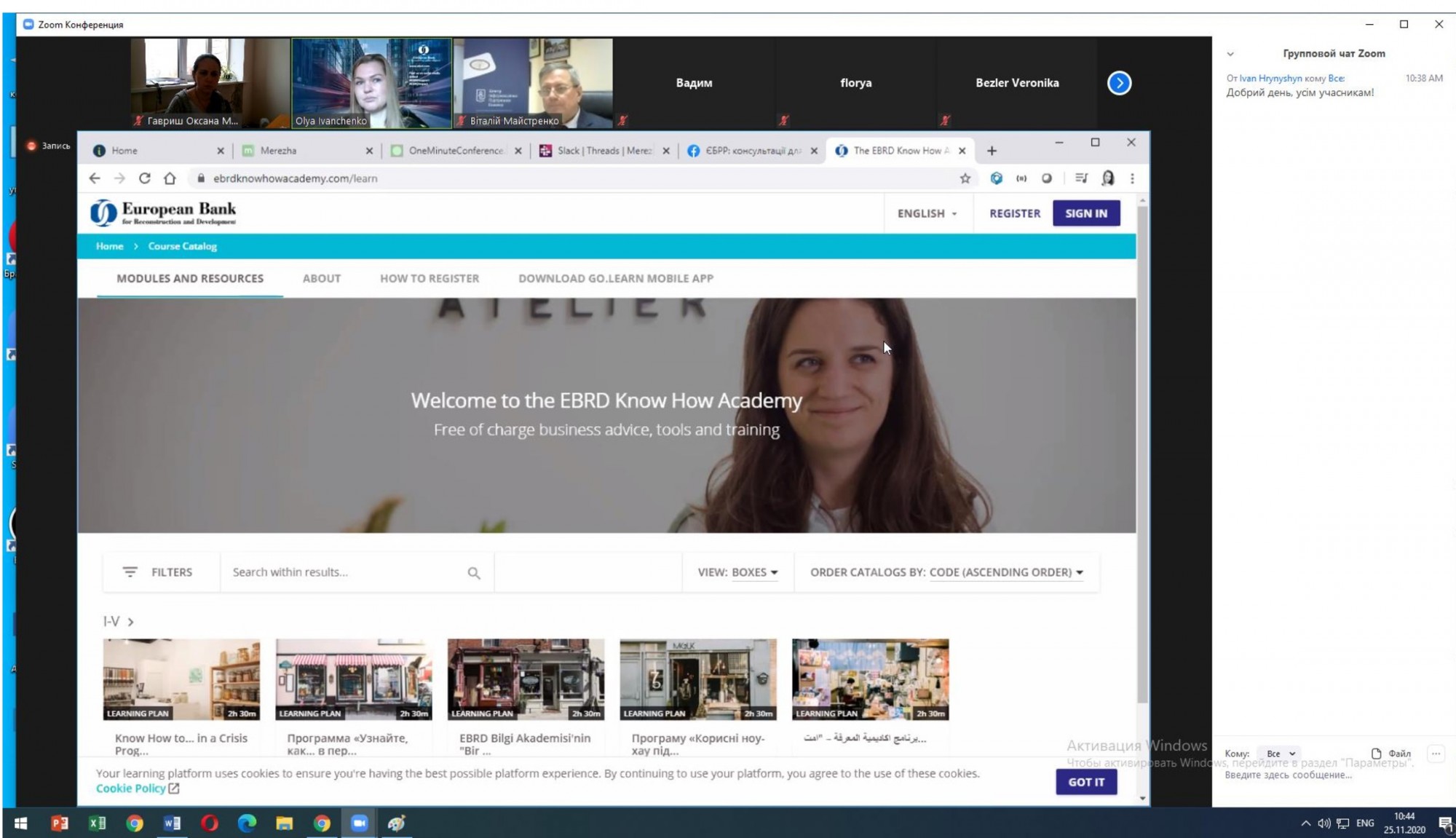Open the browser profile avatar
Screen dimensions: 1456x838
(x=1108, y=178)
